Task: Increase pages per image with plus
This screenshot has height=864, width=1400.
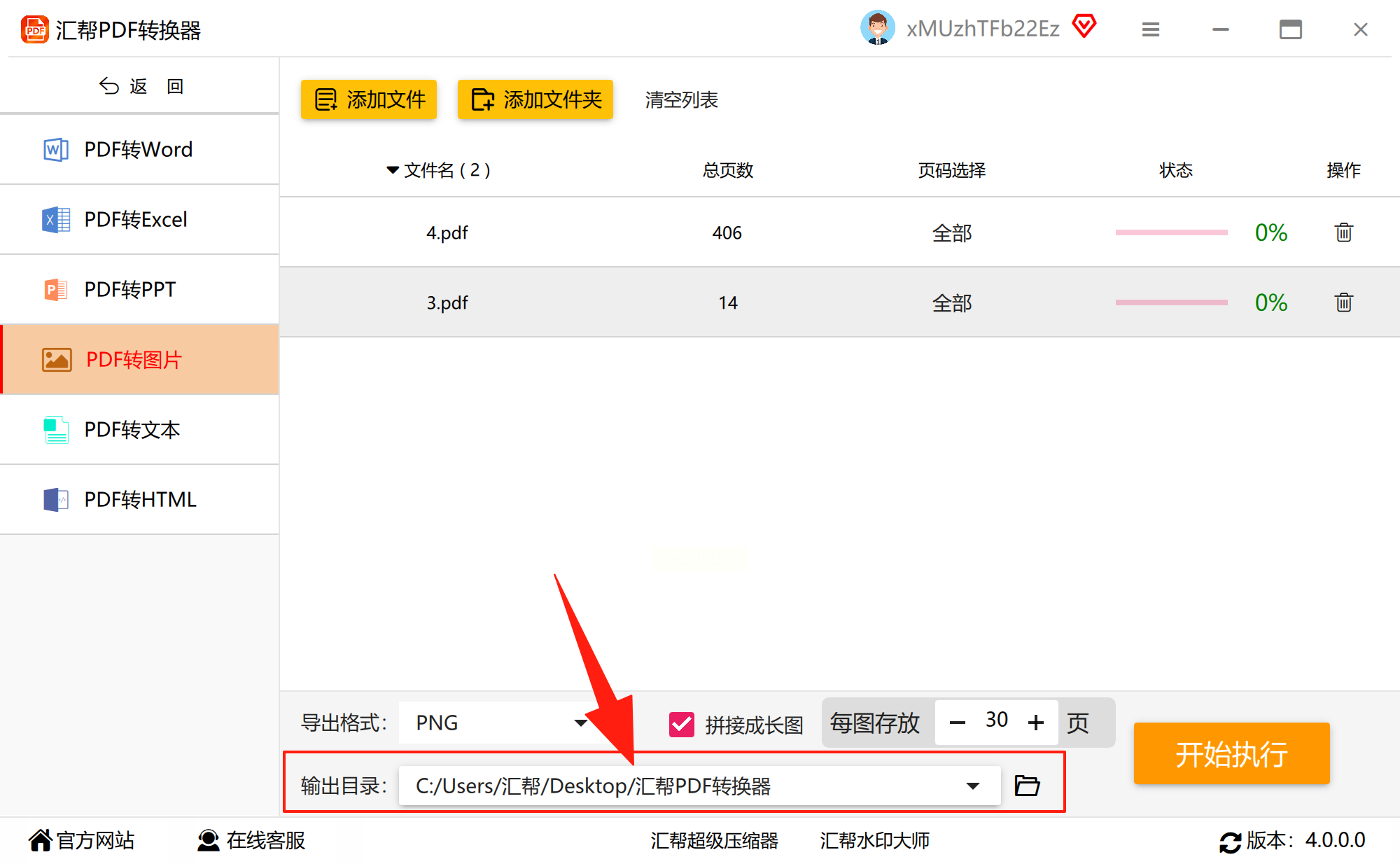Action: pos(1036,723)
